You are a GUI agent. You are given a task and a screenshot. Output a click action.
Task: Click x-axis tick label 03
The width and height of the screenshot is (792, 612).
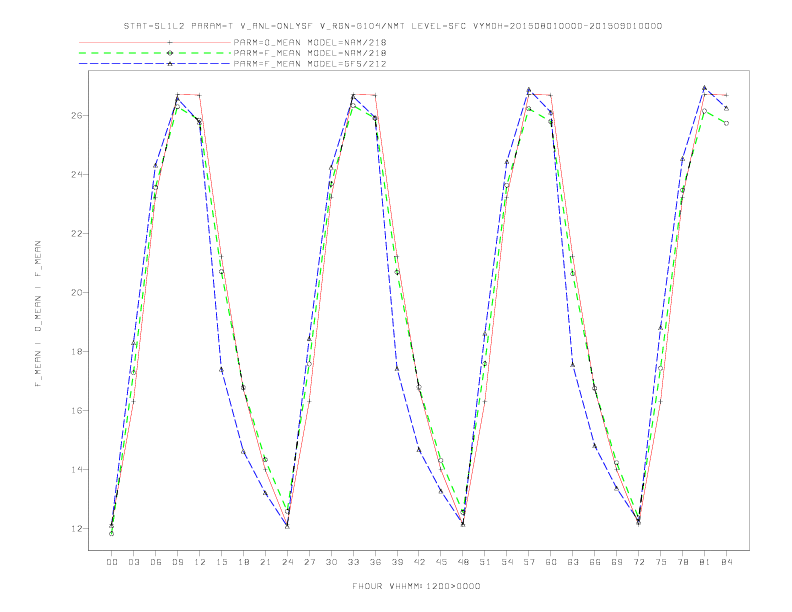pyautogui.click(x=133, y=562)
